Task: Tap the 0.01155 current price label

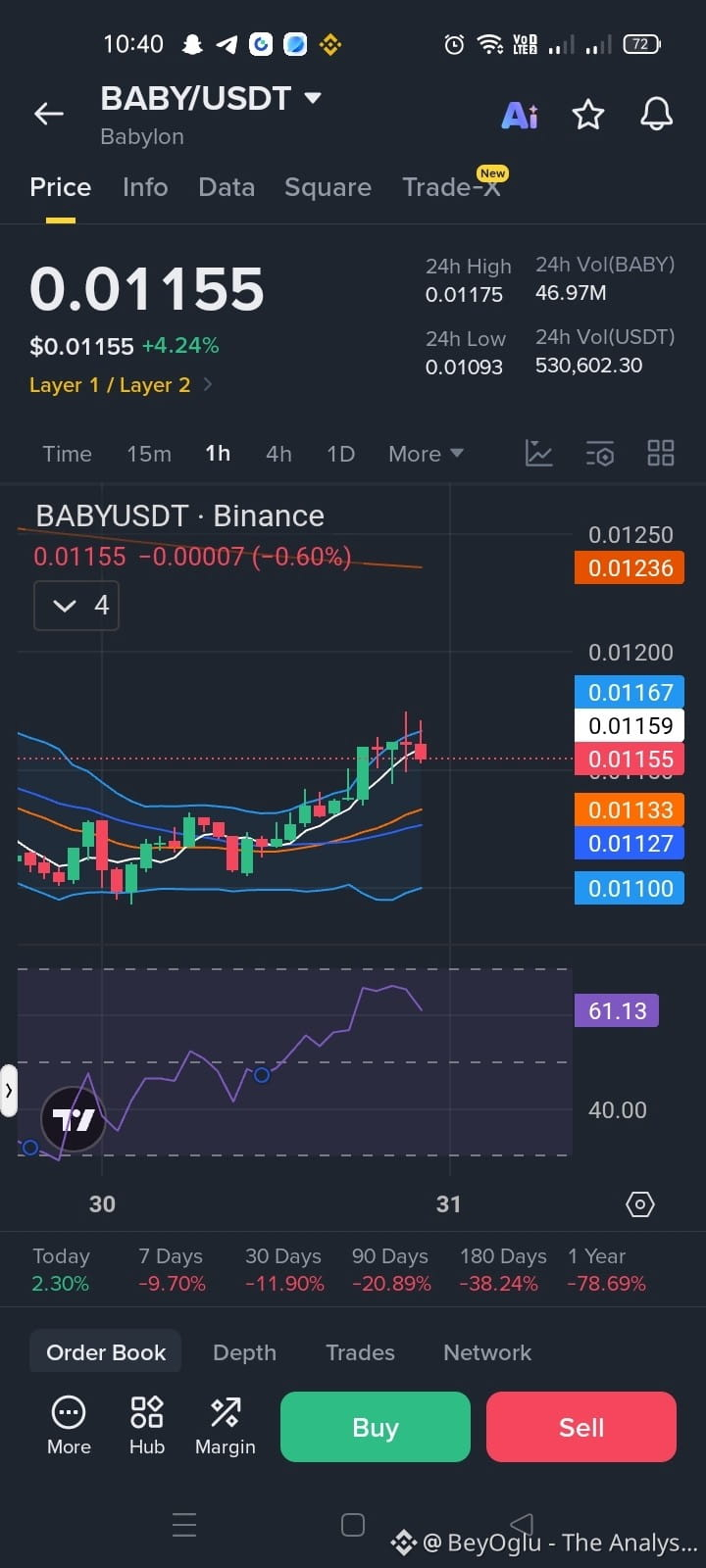Action: [x=630, y=759]
